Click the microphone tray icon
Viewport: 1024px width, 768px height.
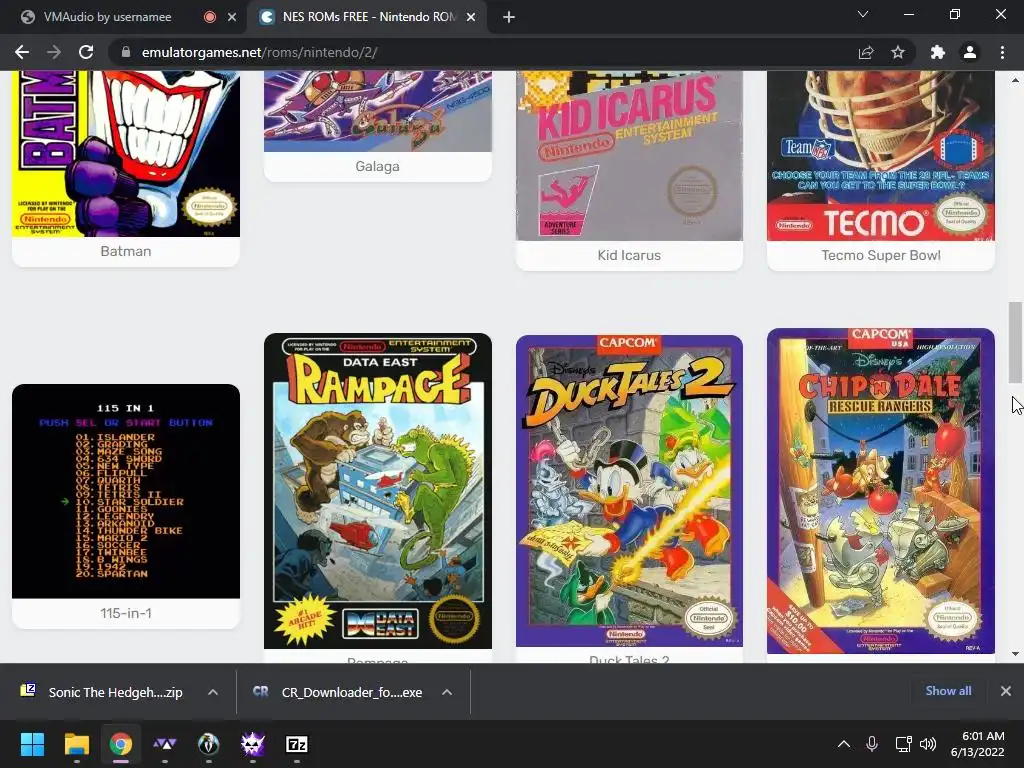click(x=872, y=744)
